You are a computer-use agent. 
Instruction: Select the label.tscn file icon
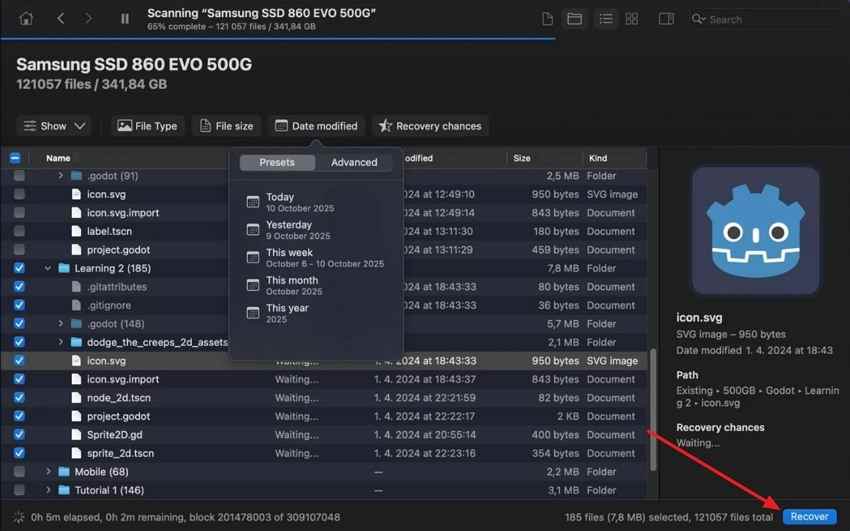tap(76, 231)
